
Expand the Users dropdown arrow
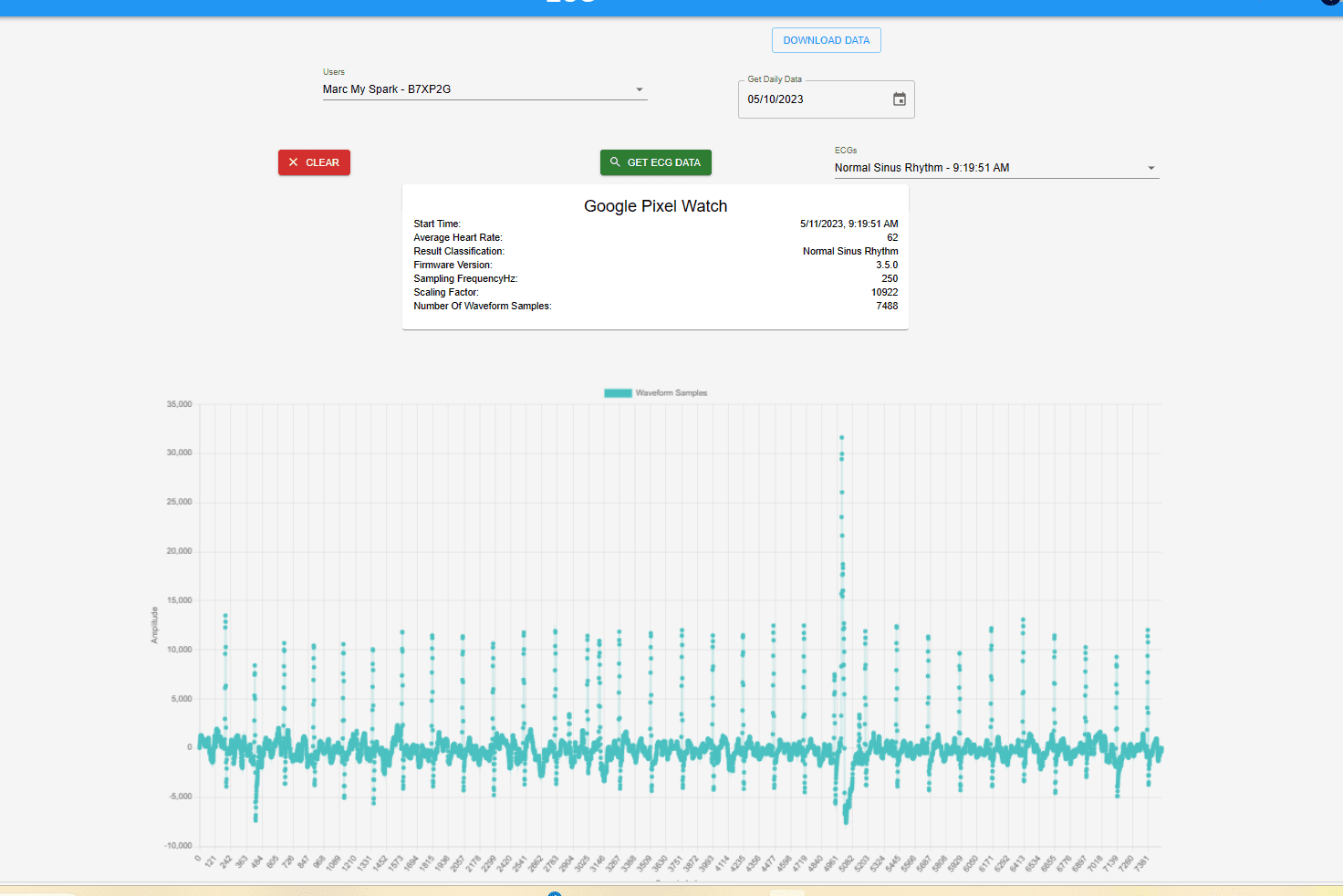pos(640,89)
